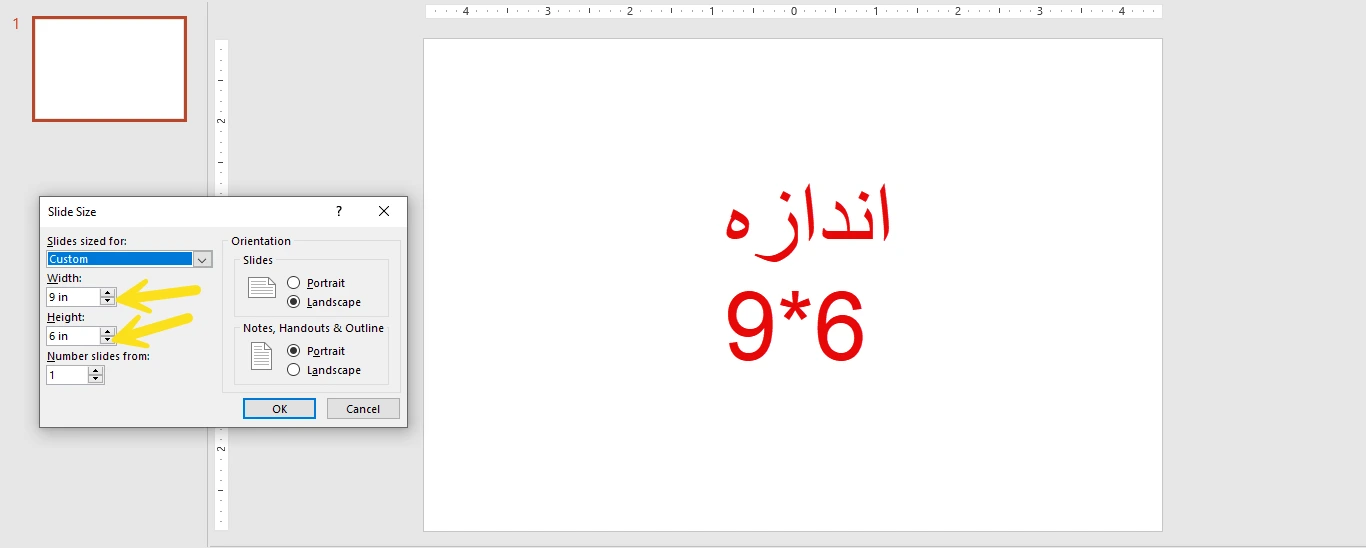Screen dimensions: 1366x548
Task: Select slide 1 thumbnail in the panel
Action: [109, 69]
